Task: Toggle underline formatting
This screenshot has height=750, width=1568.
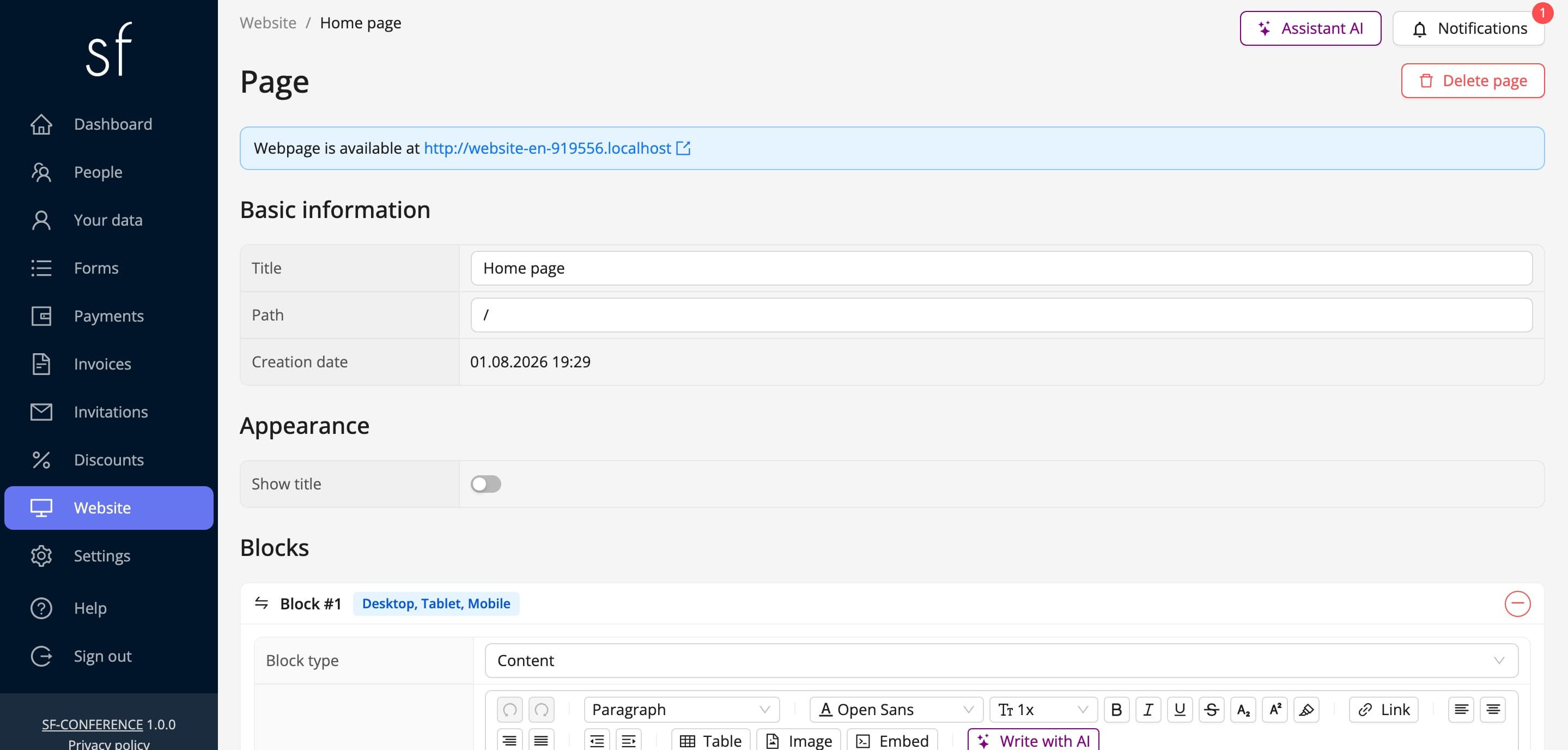Action: [1180, 709]
